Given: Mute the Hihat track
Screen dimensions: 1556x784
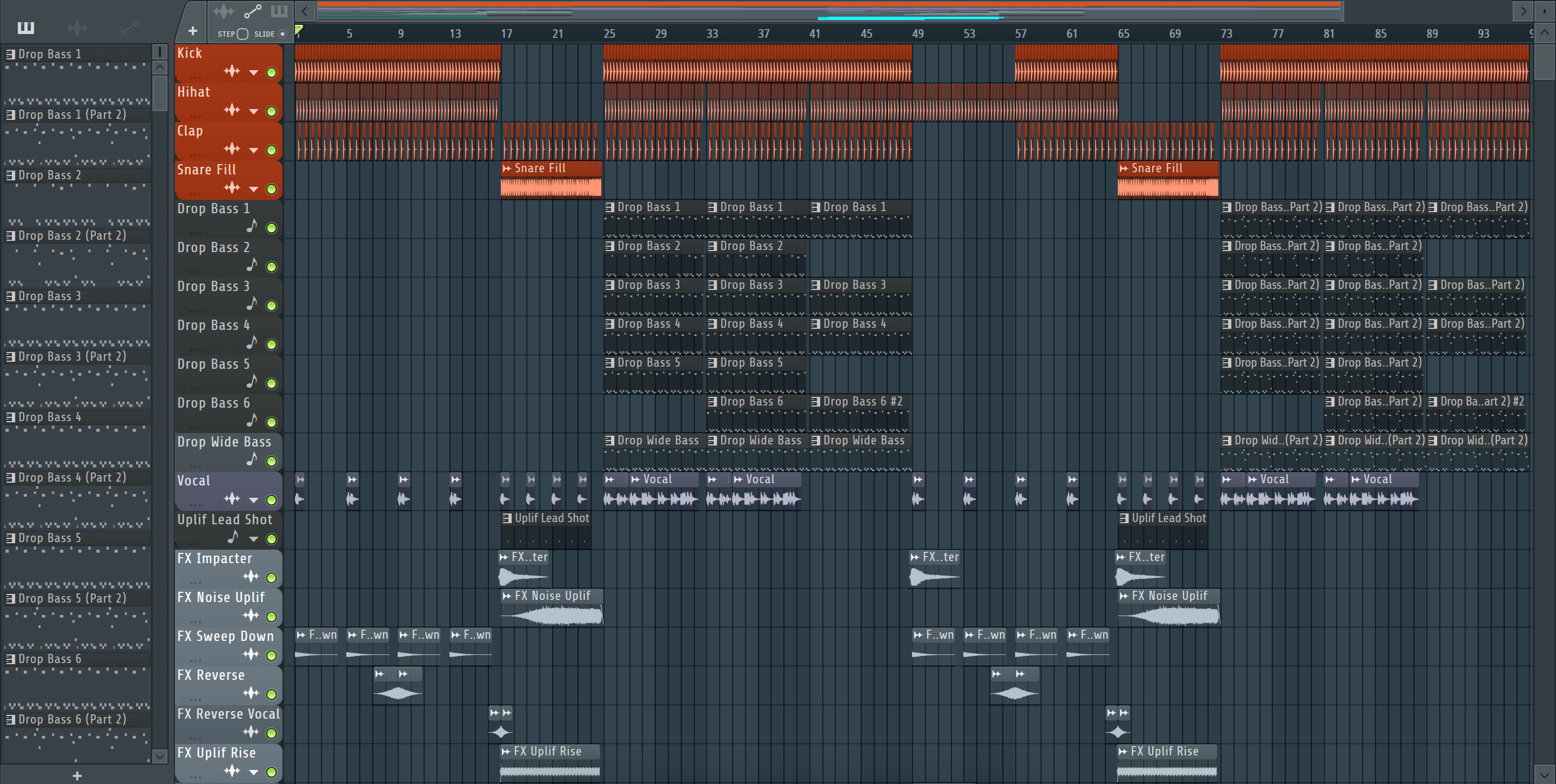Looking at the screenshot, I should point(272,111).
